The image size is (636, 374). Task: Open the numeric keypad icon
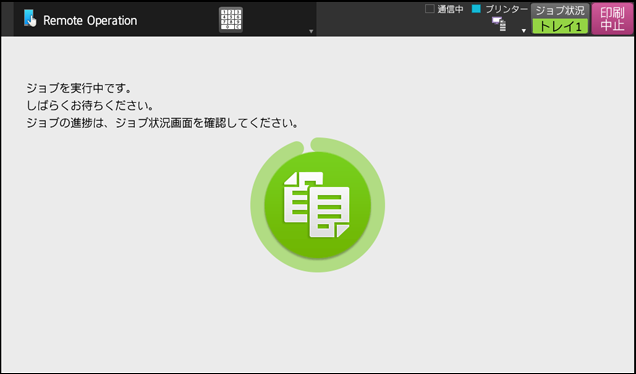coord(231,20)
